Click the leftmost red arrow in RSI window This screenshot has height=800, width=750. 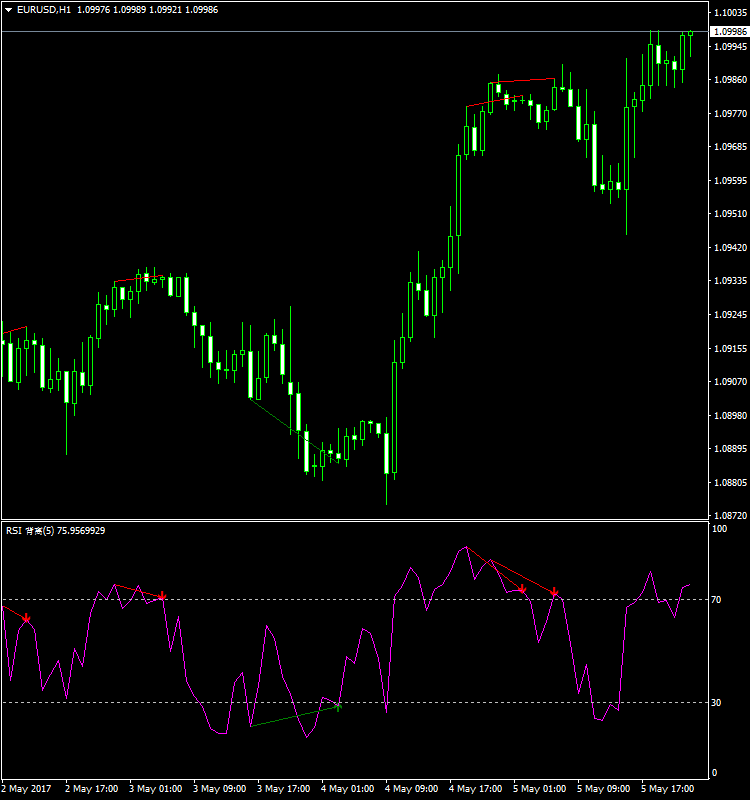27,620
